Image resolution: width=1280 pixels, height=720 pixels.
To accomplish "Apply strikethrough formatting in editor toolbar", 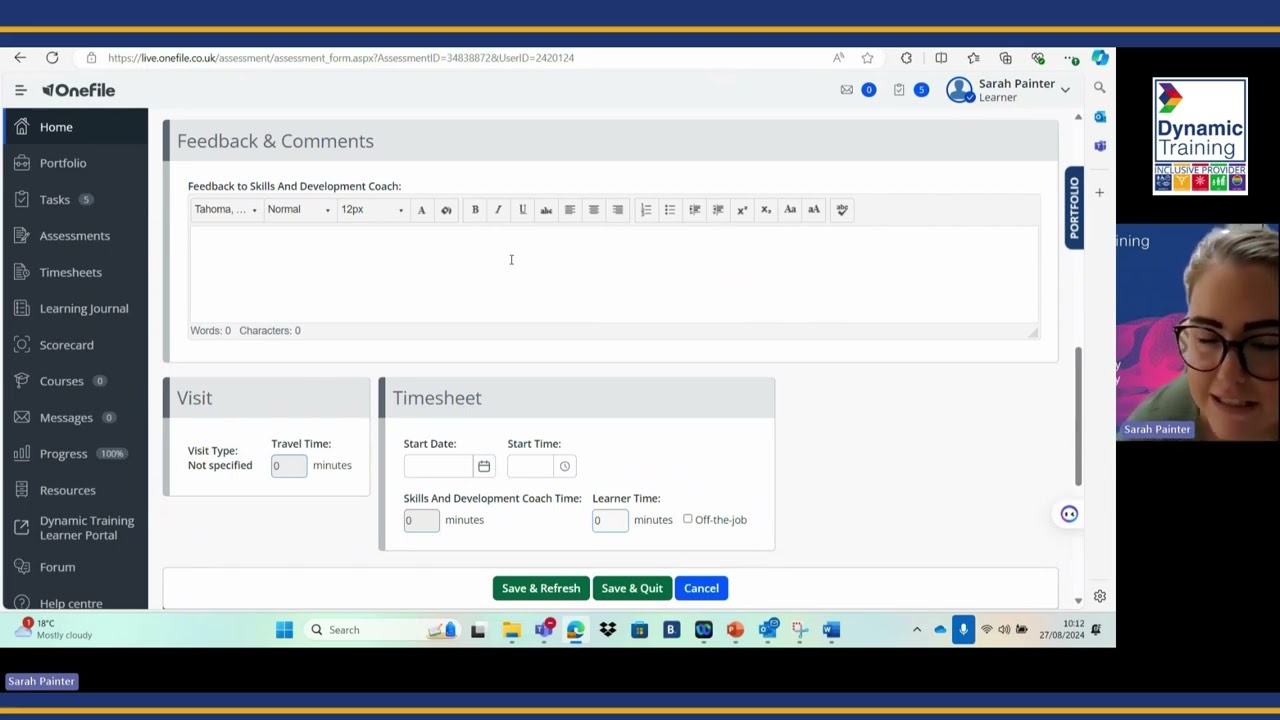I will [x=546, y=210].
